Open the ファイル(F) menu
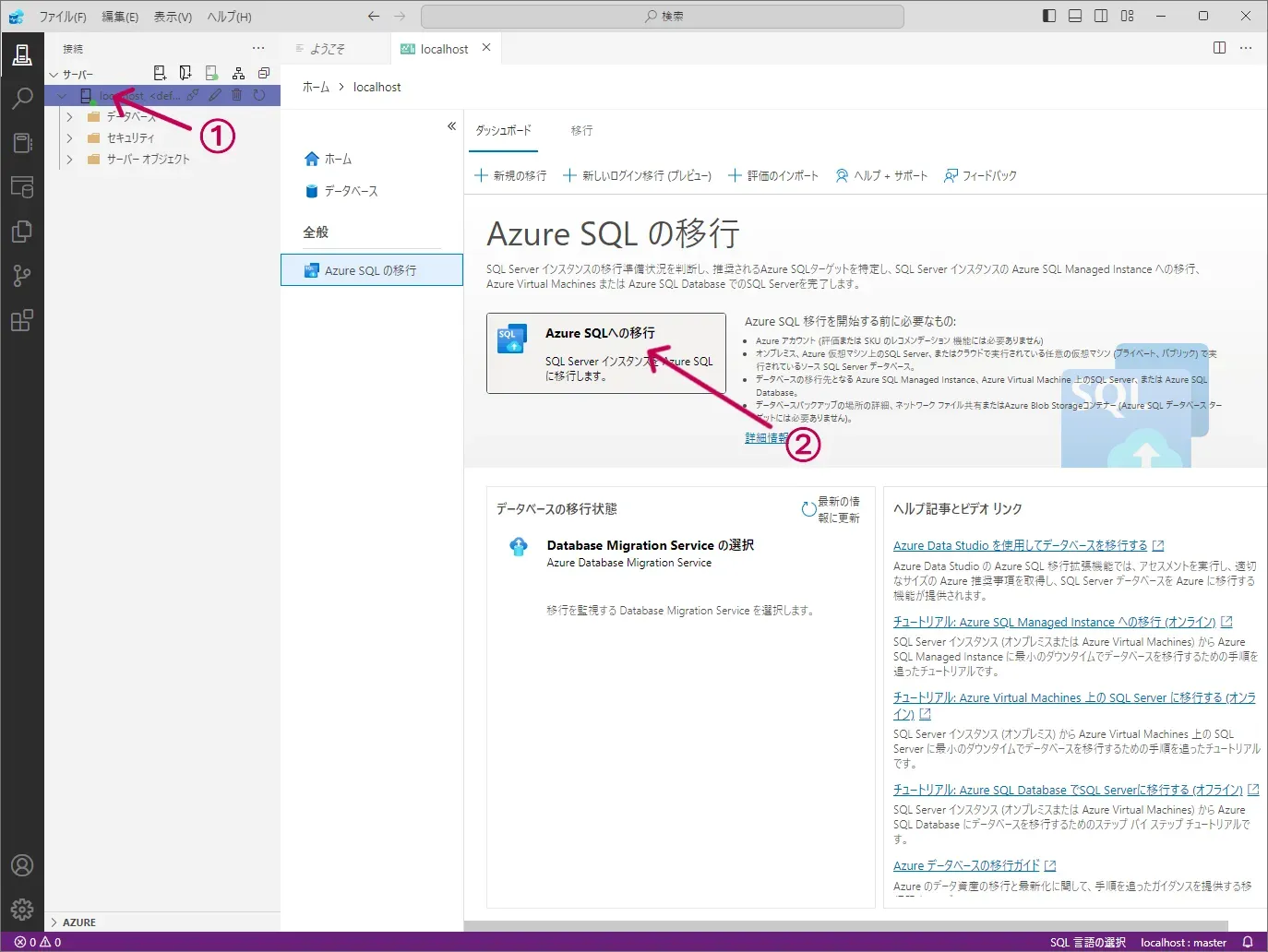 click(x=62, y=17)
